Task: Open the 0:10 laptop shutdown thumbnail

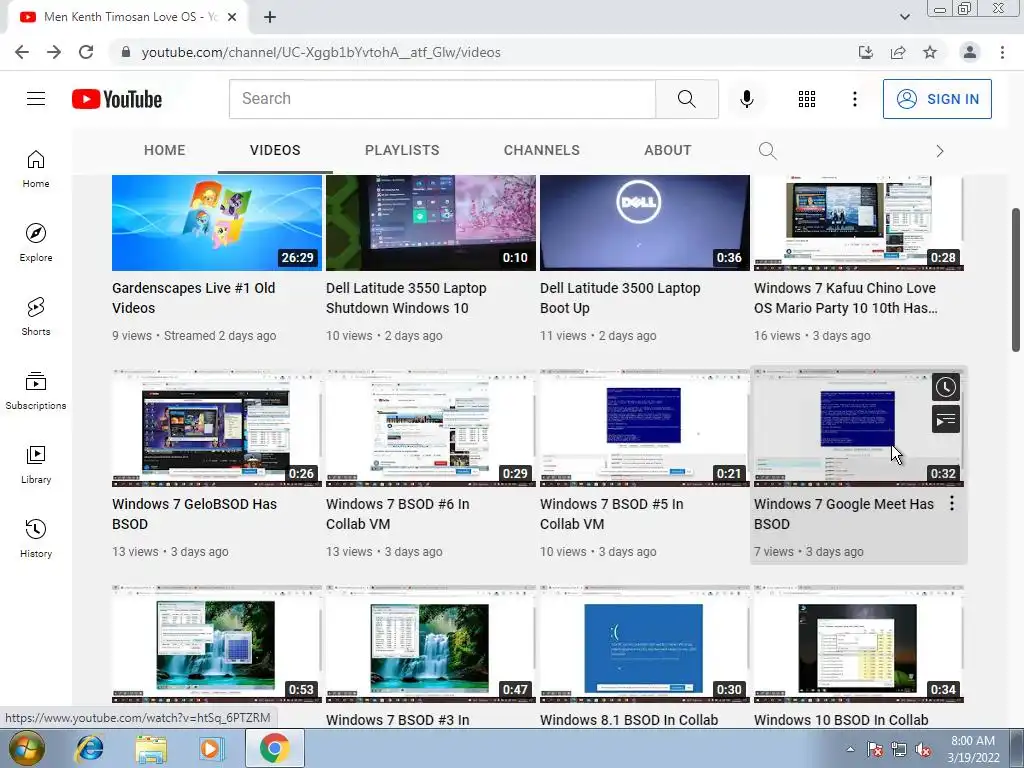Action: [430, 223]
